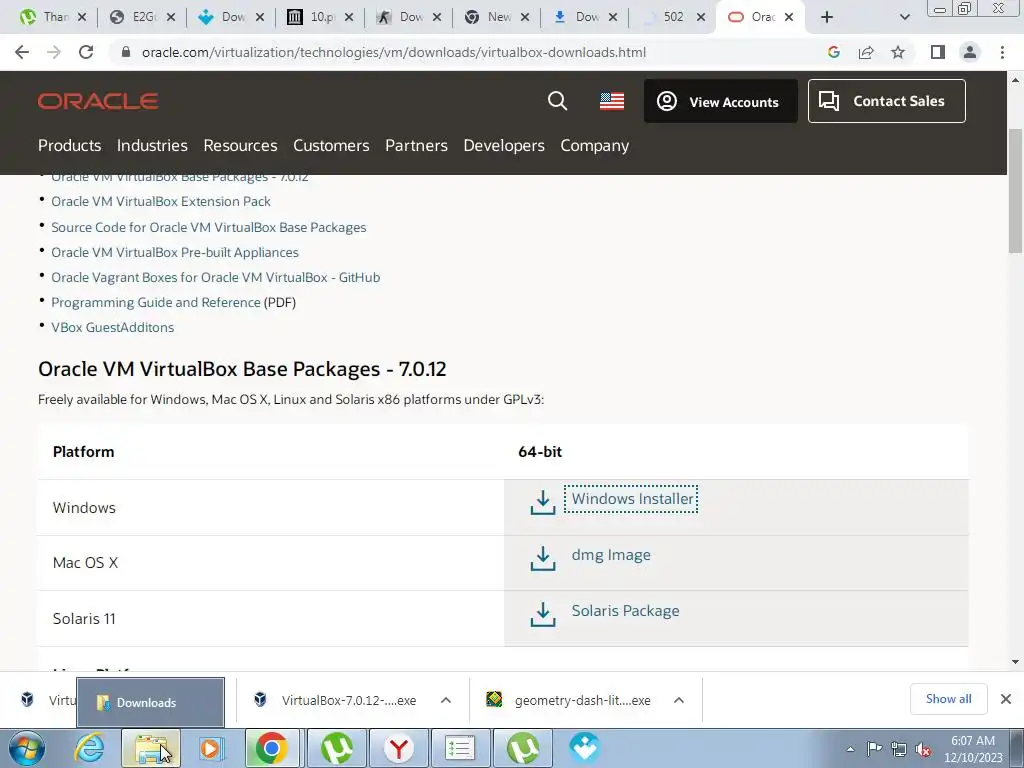1024x768 pixels.
Task: Open the media player taskbar icon
Action: pos(211,748)
